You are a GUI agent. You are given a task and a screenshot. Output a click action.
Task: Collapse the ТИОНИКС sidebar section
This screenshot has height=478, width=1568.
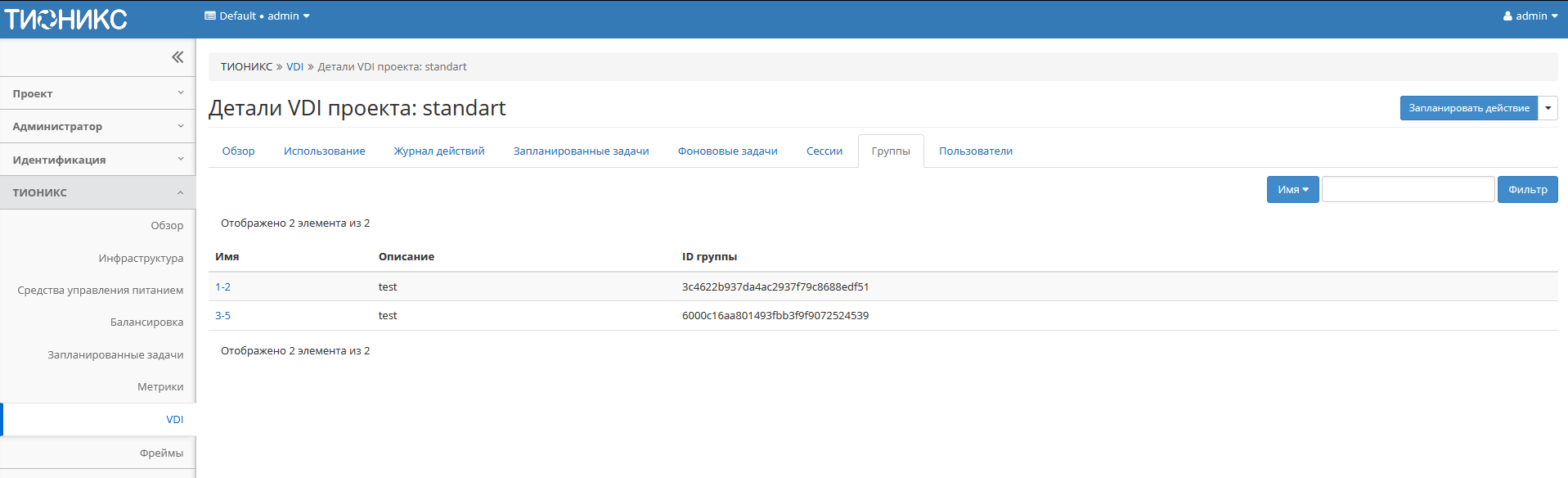tap(97, 192)
